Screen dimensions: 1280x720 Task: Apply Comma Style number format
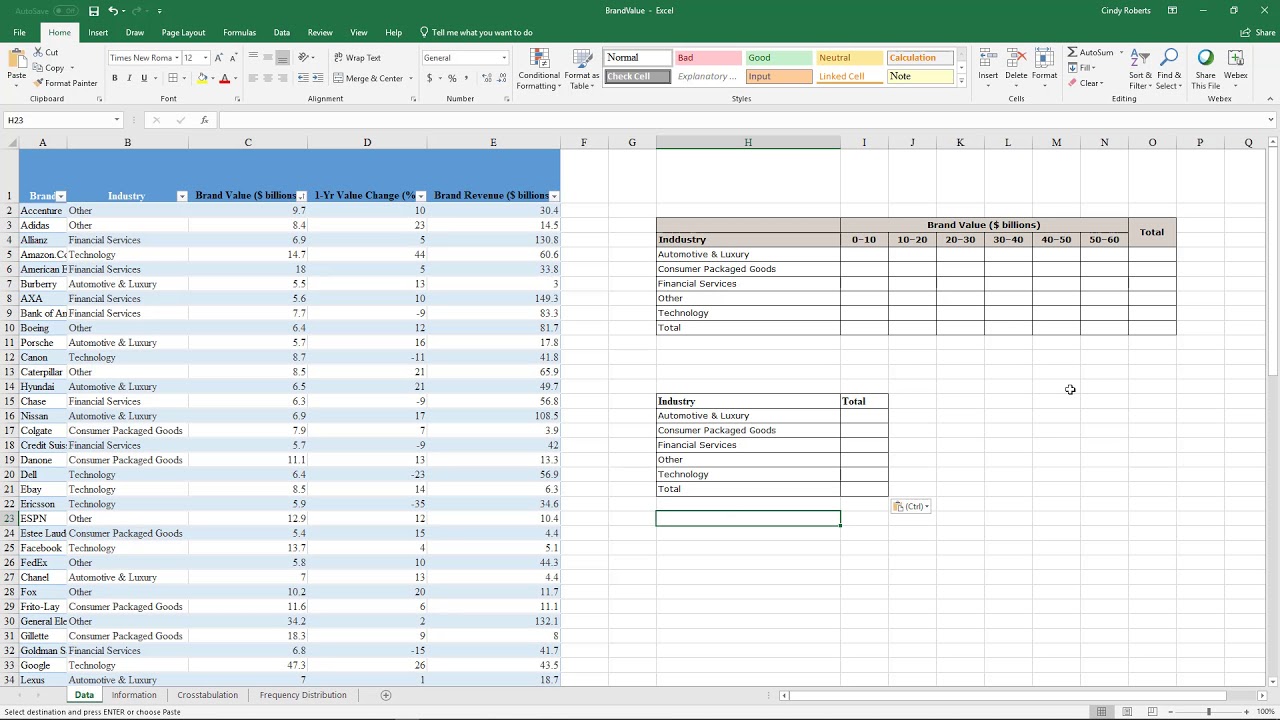point(466,78)
